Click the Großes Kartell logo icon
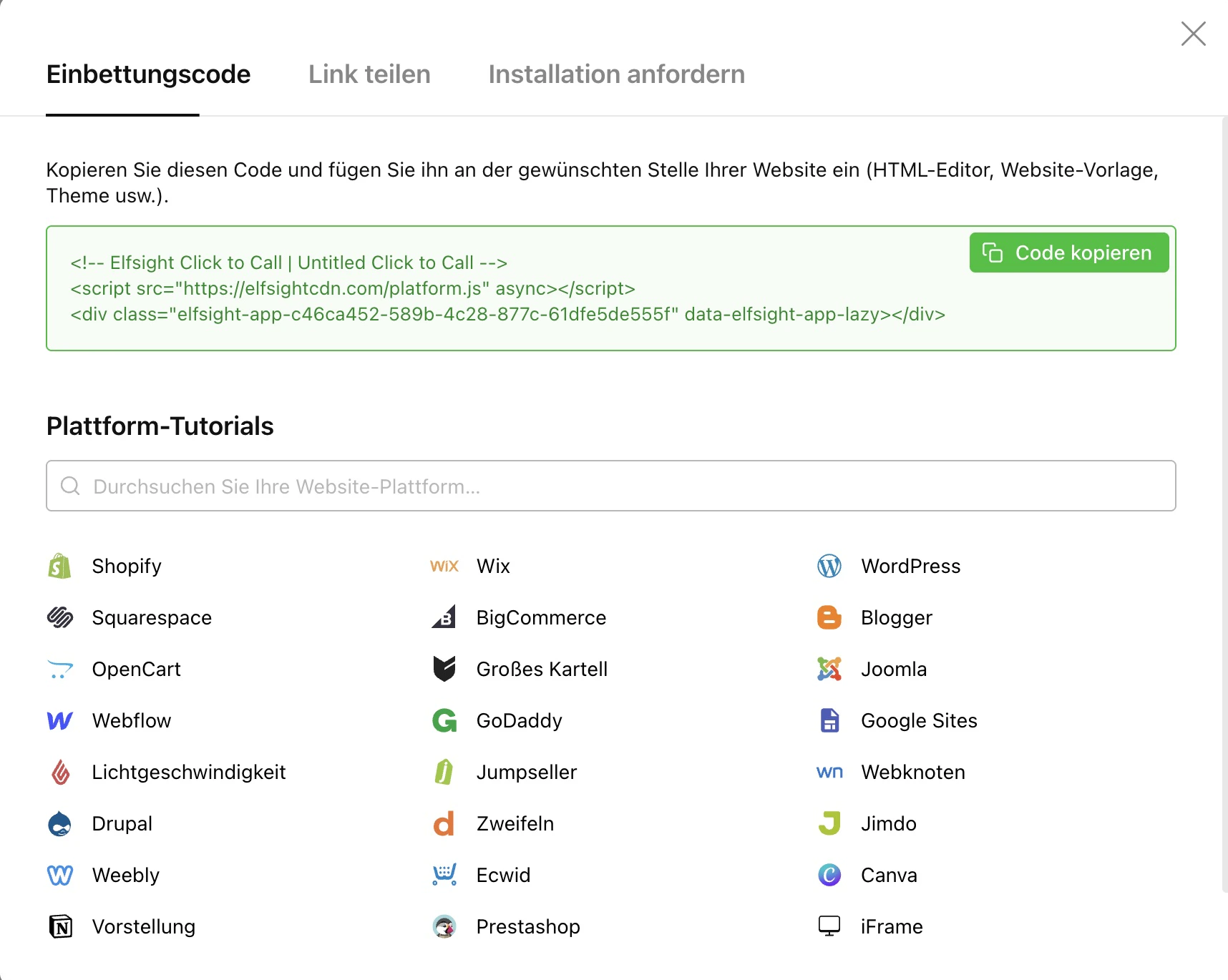Viewport: 1228px width, 980px height. (x=444, y=669)
